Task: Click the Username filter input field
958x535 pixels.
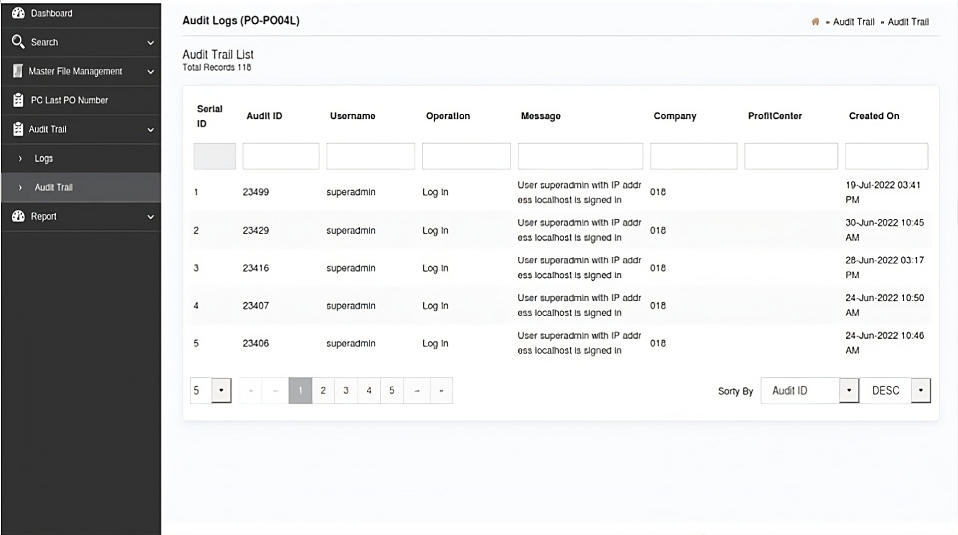Action: (x=370, y=156)
